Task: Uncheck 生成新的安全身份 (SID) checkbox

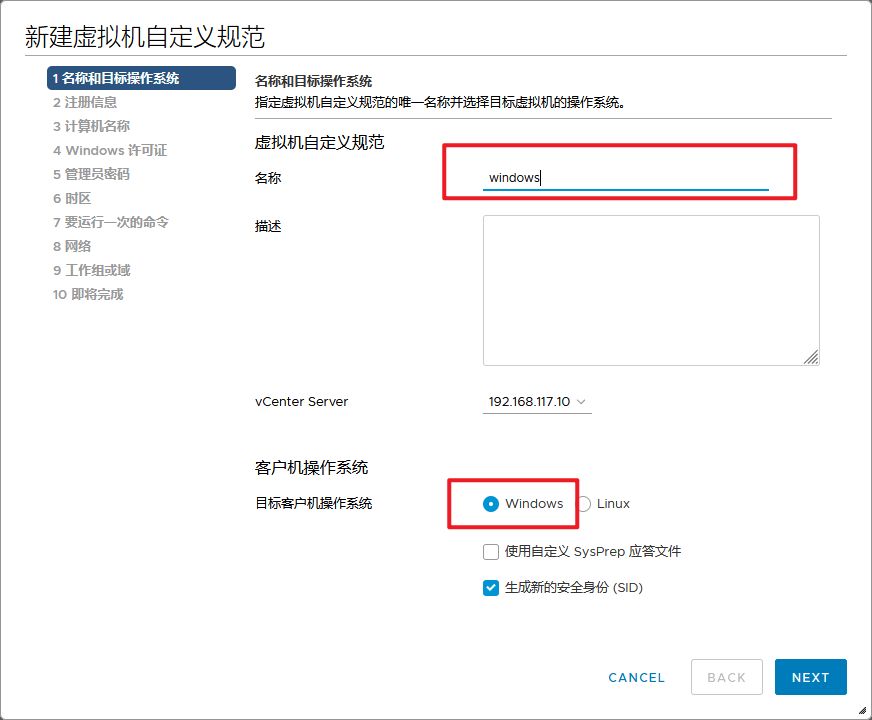Action: coord(491,588)
